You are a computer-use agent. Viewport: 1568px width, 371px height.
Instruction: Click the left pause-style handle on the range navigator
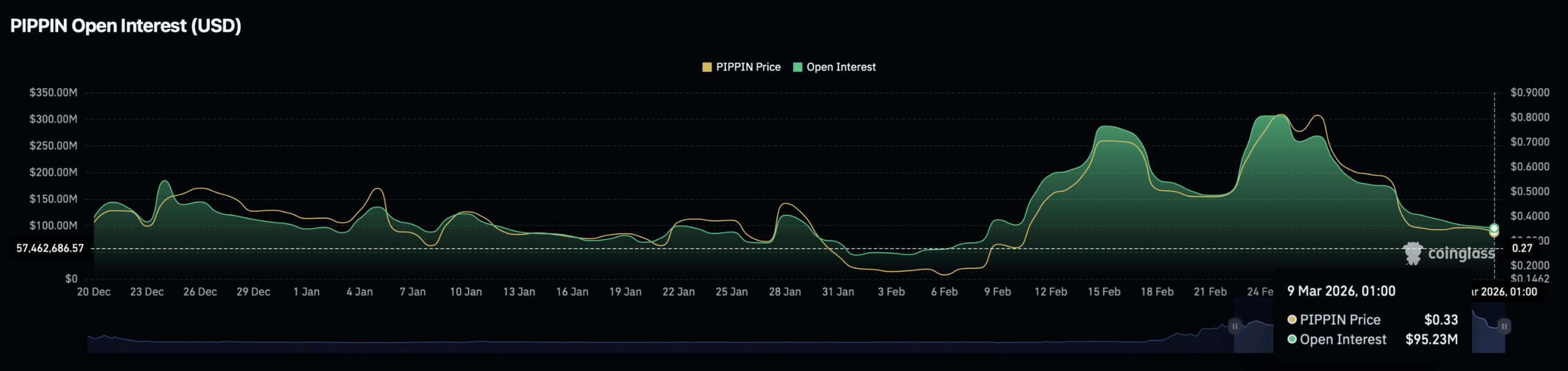click(x=1235, y=326)
